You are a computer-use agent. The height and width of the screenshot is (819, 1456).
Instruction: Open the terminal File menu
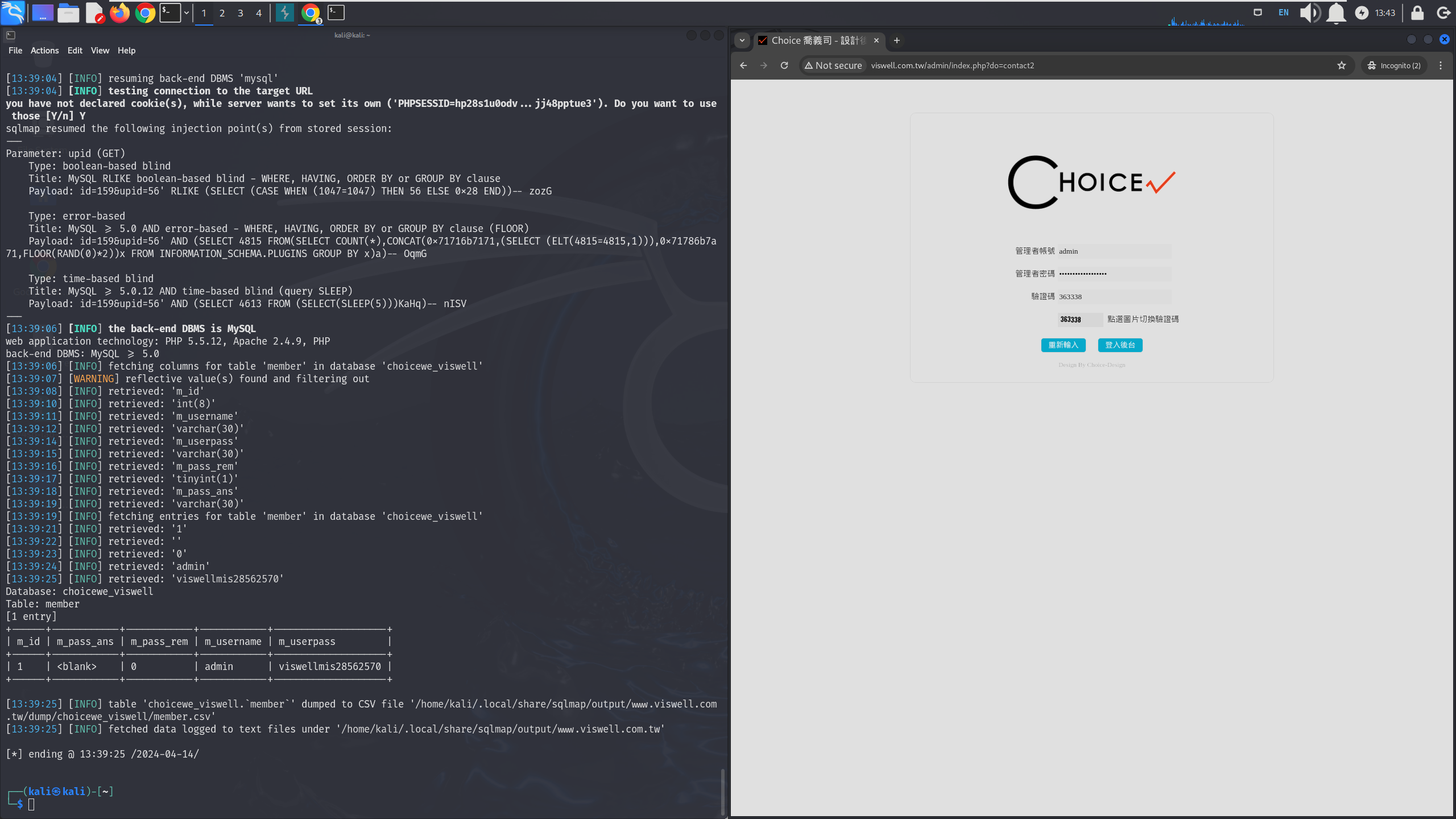click(15, 51)
